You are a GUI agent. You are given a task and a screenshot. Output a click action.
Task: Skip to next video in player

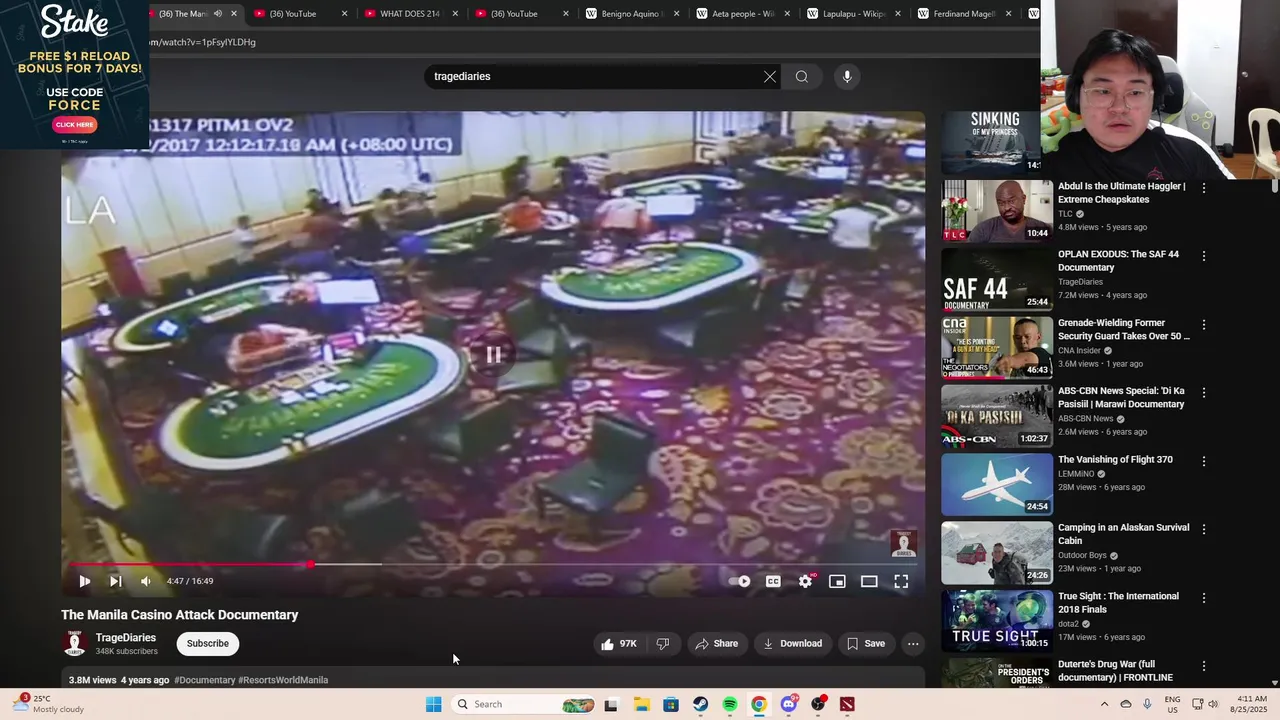115,581
